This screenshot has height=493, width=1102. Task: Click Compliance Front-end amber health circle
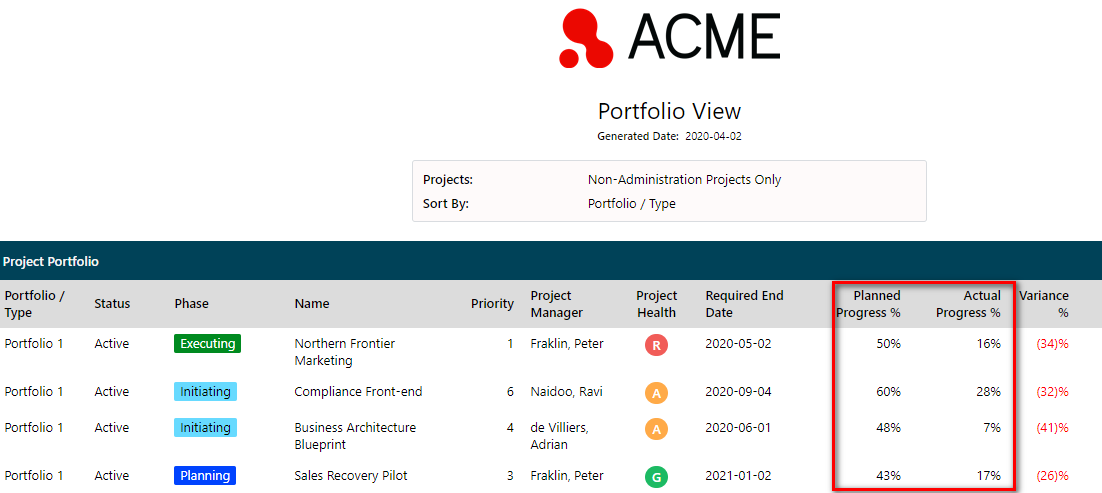pos(656,393)
